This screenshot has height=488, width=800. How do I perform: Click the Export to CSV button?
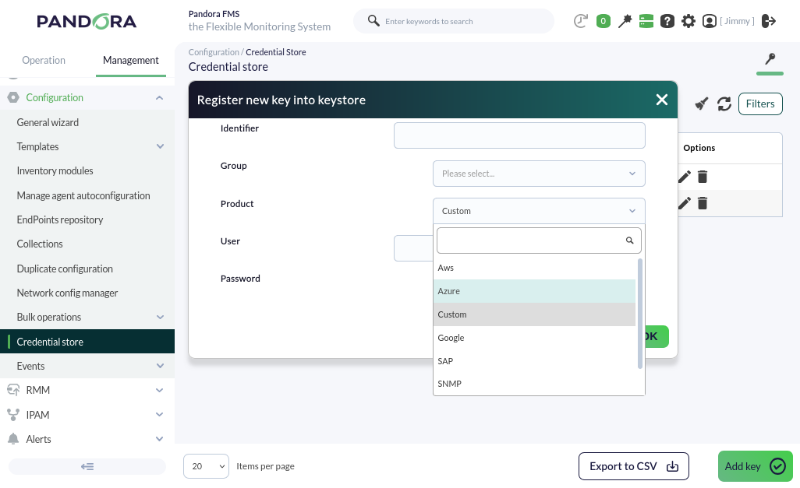tap(634, 466)
